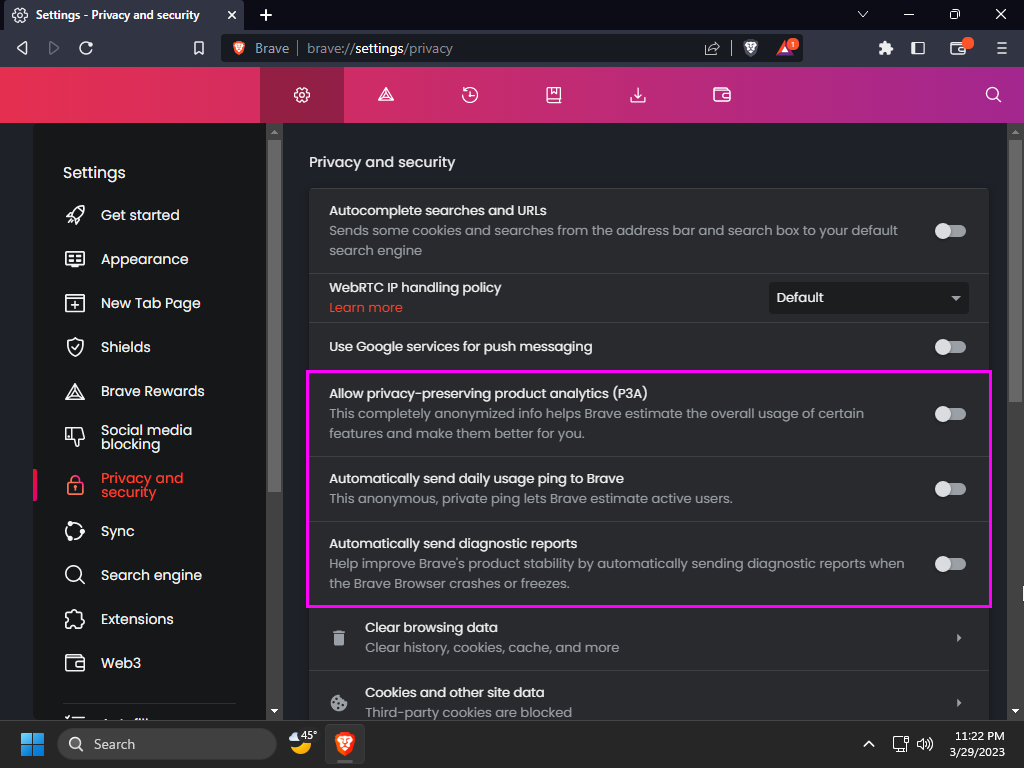Open Clear browsing data row
This screenshot has width=1024, height=768.
click(648, 638)
